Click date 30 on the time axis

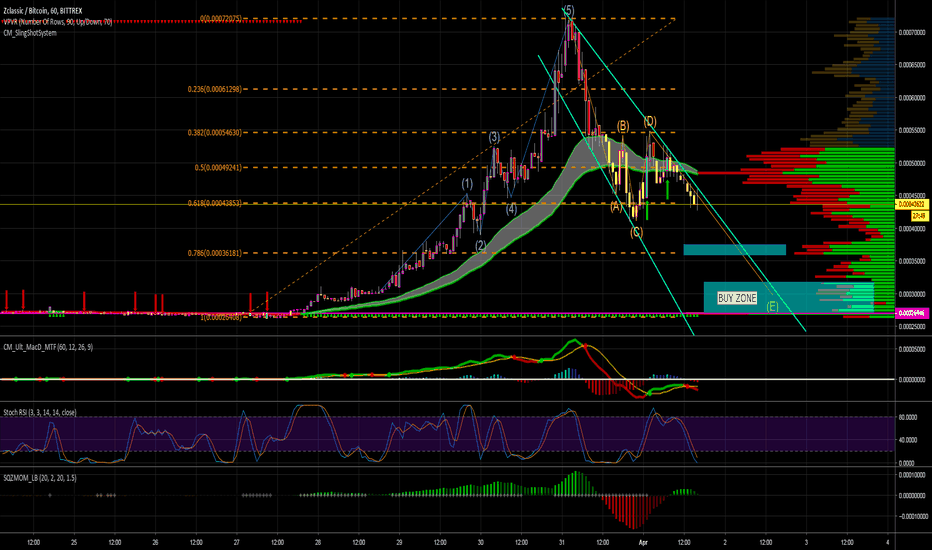tap(481, 542)
